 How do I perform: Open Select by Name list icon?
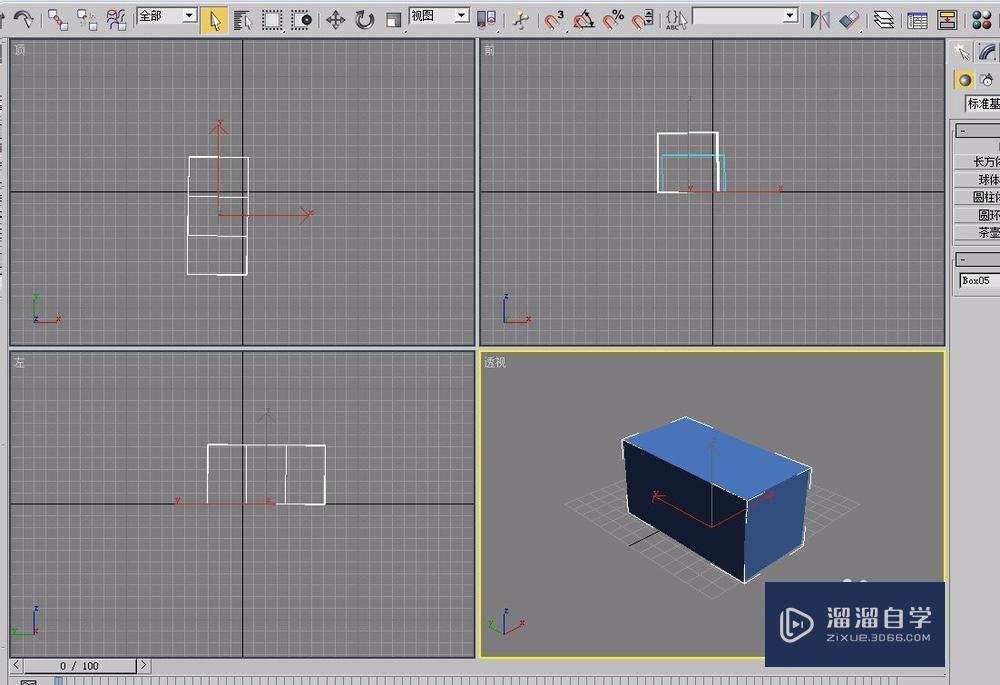[x=242, y=19]
